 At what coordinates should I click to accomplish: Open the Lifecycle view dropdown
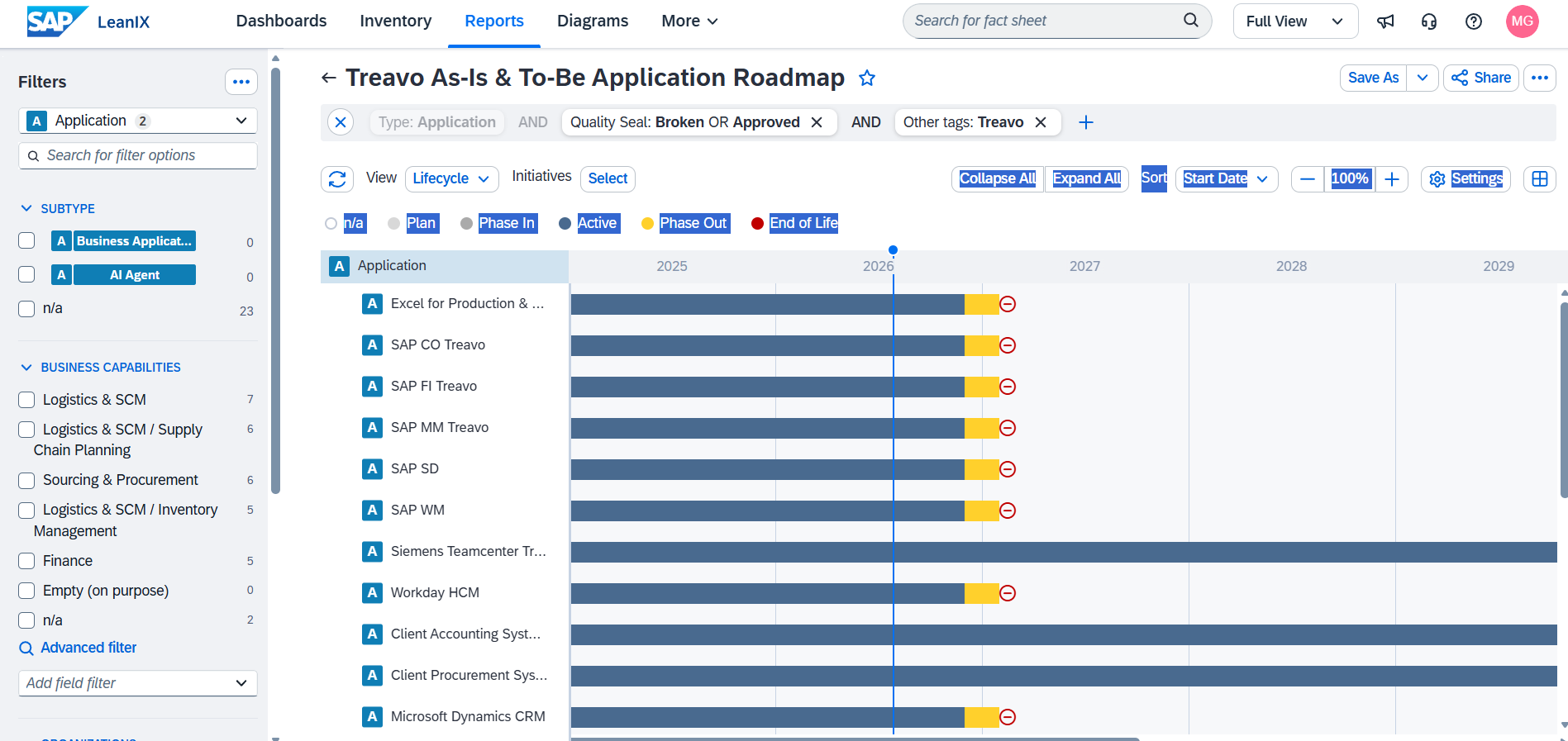pyautogui.click(x=452, y=179)
